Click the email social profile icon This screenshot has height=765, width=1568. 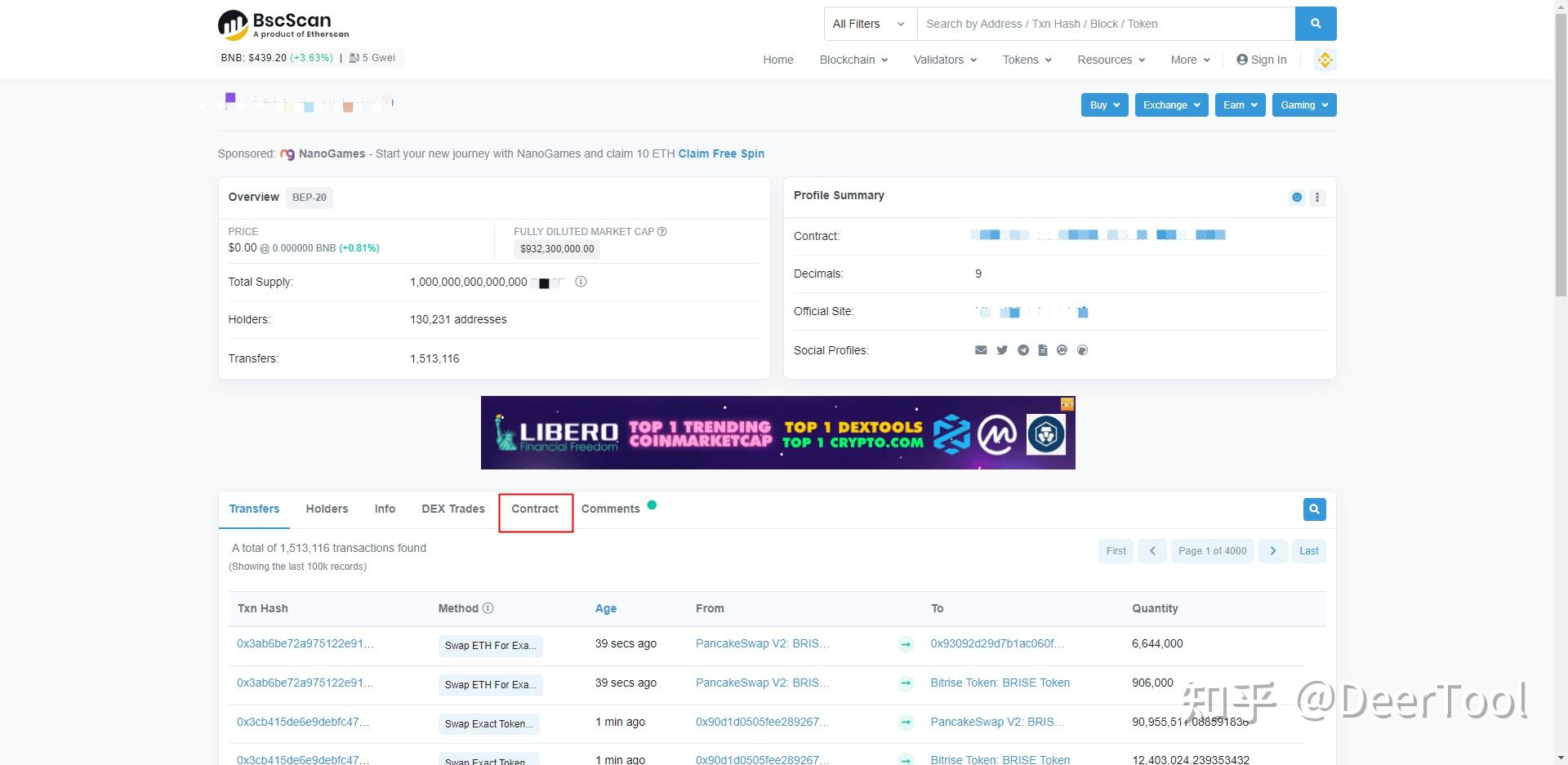(x=981, y=350)
